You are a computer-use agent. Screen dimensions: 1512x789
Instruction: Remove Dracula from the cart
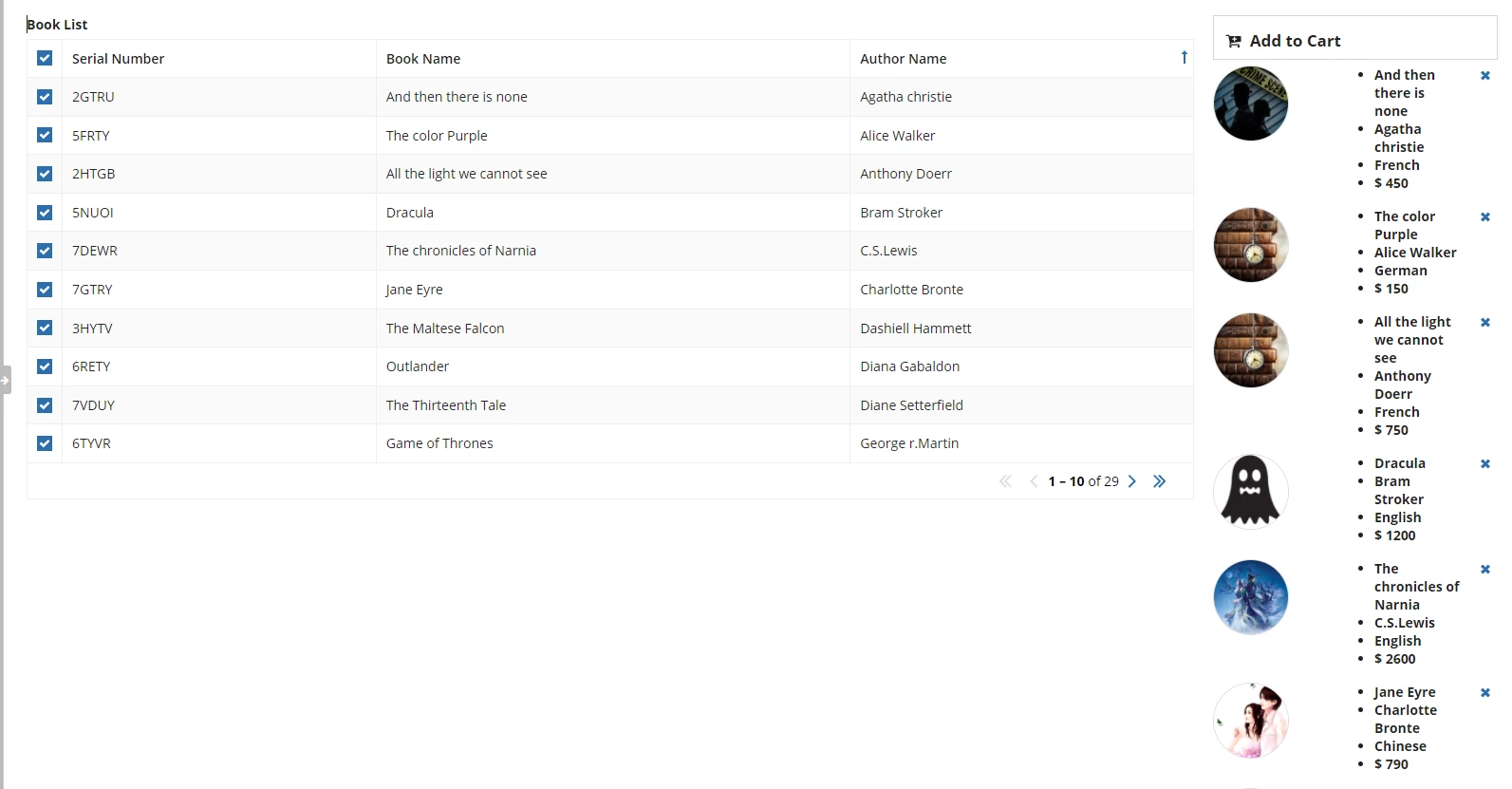pos(1485,464)
